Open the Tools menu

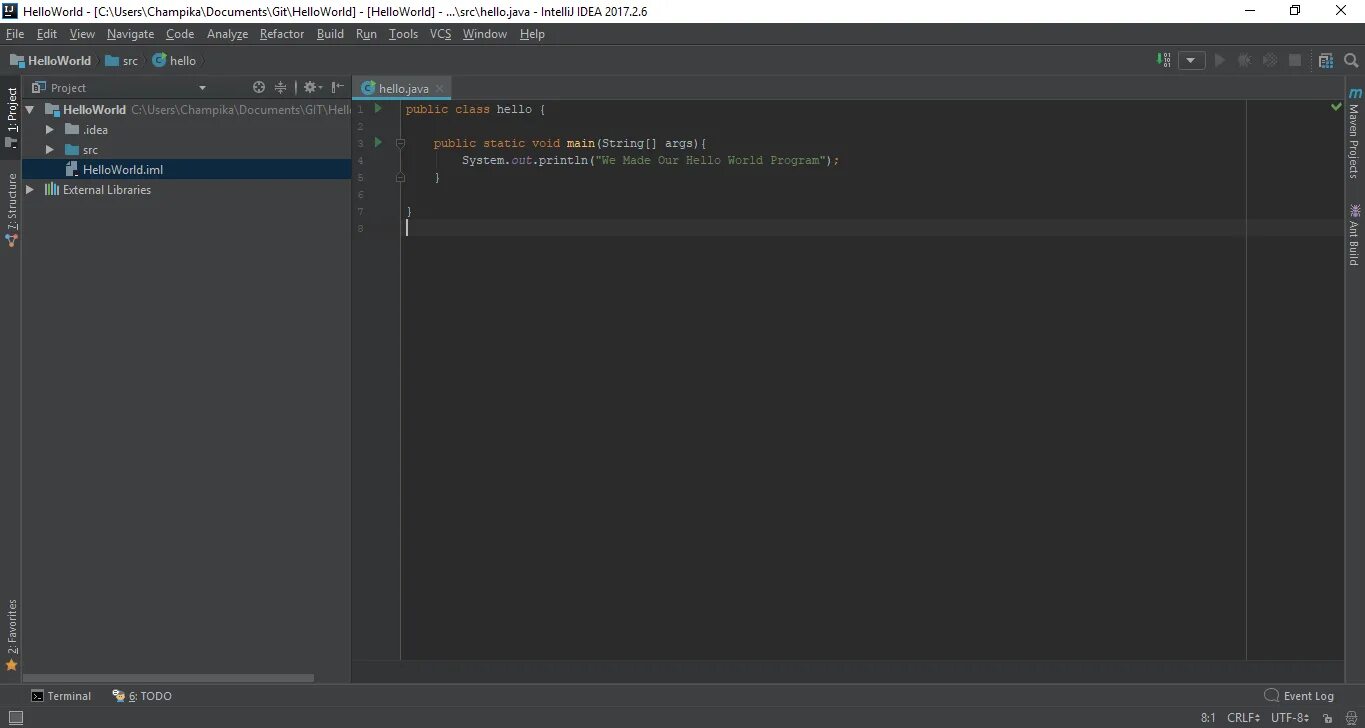tap(403, 34)
